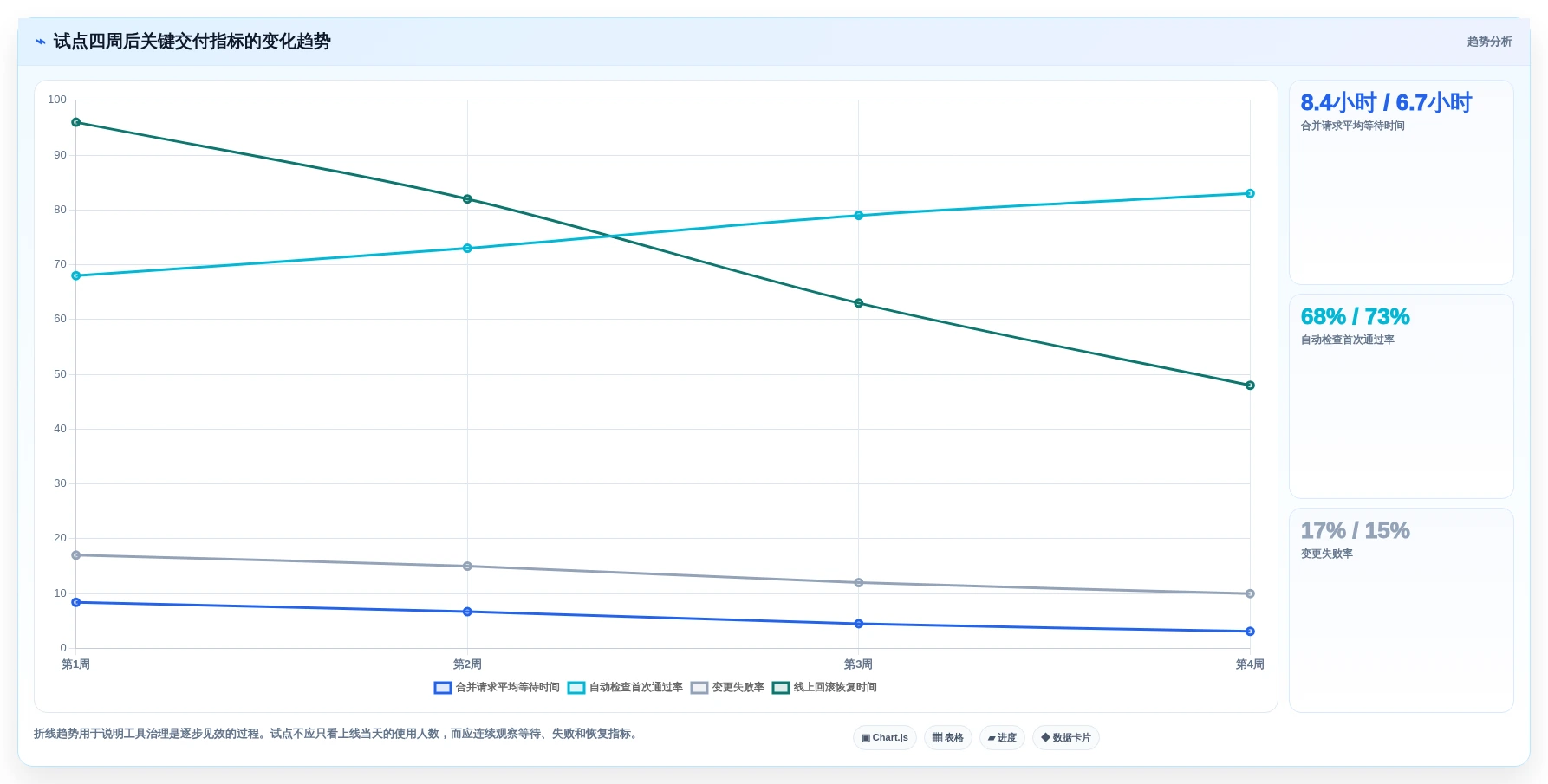Hide the 变更失败率 legend series
Screen dimensions: 1548x784
click(728, 688)
